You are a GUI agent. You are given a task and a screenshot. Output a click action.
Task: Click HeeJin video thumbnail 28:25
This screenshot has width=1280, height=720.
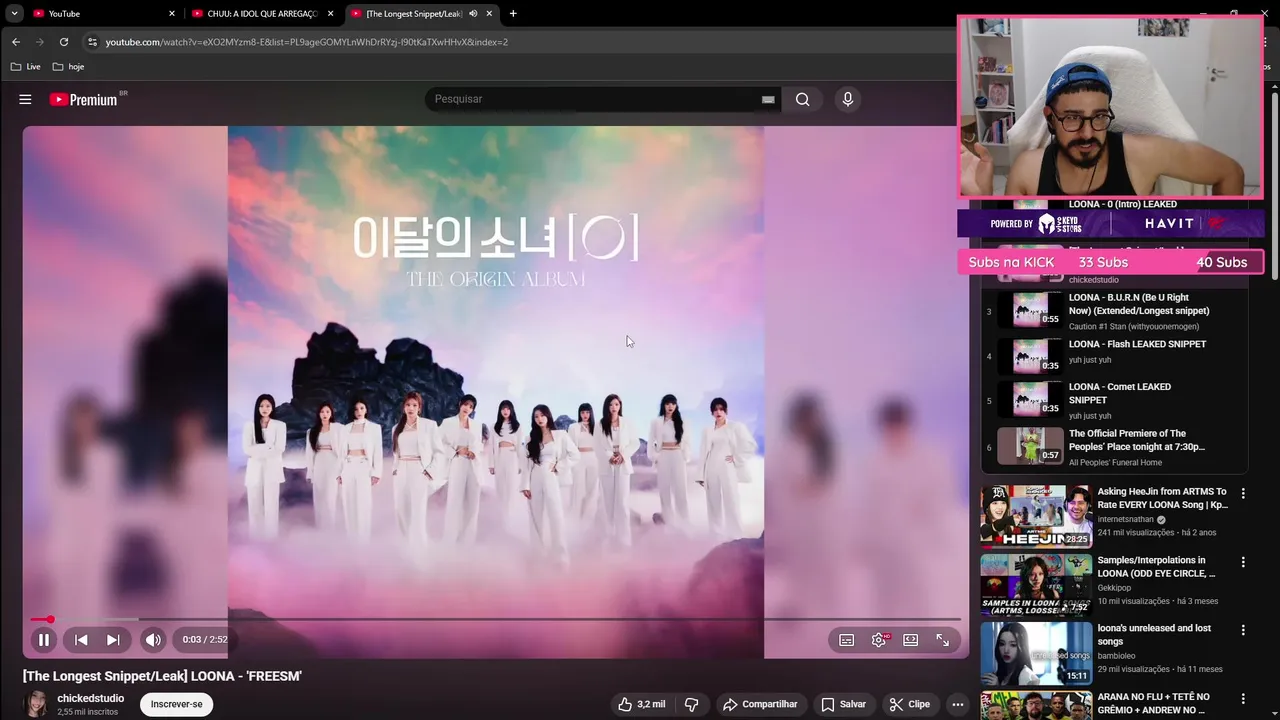[x=1036, y=516]
